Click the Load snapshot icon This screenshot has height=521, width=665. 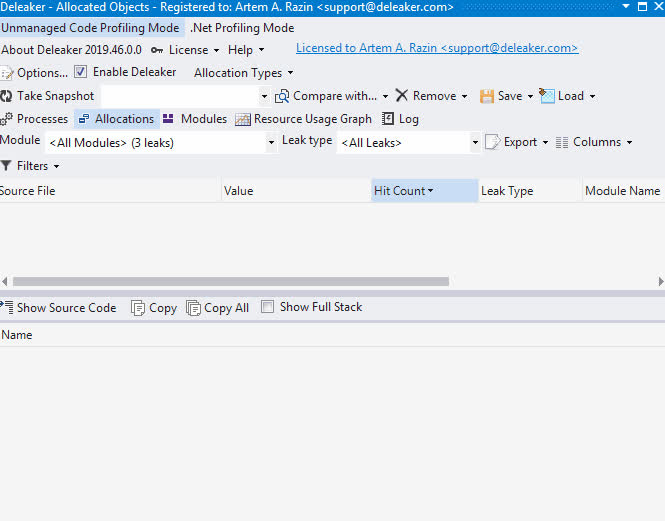[x=547, y=95]
